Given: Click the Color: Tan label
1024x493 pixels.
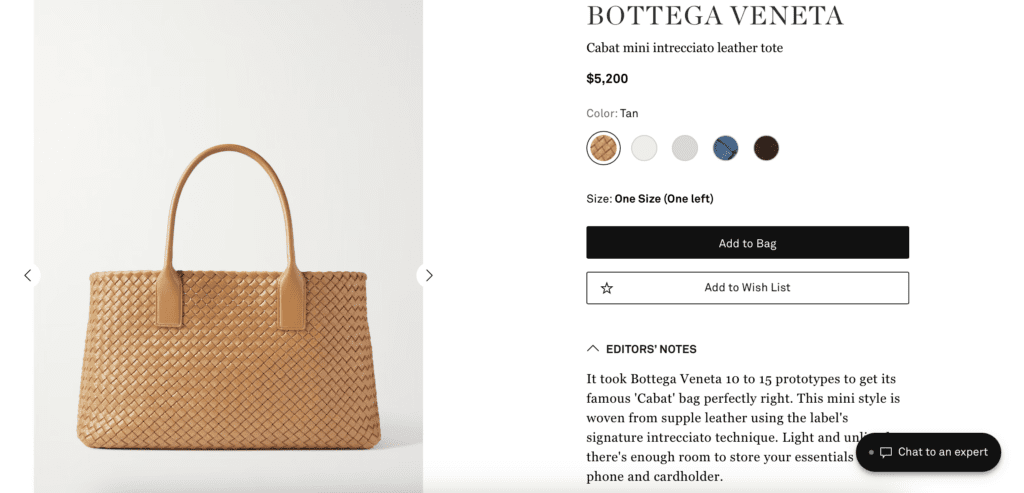Looking at the screenshot, I should [612, 114].
